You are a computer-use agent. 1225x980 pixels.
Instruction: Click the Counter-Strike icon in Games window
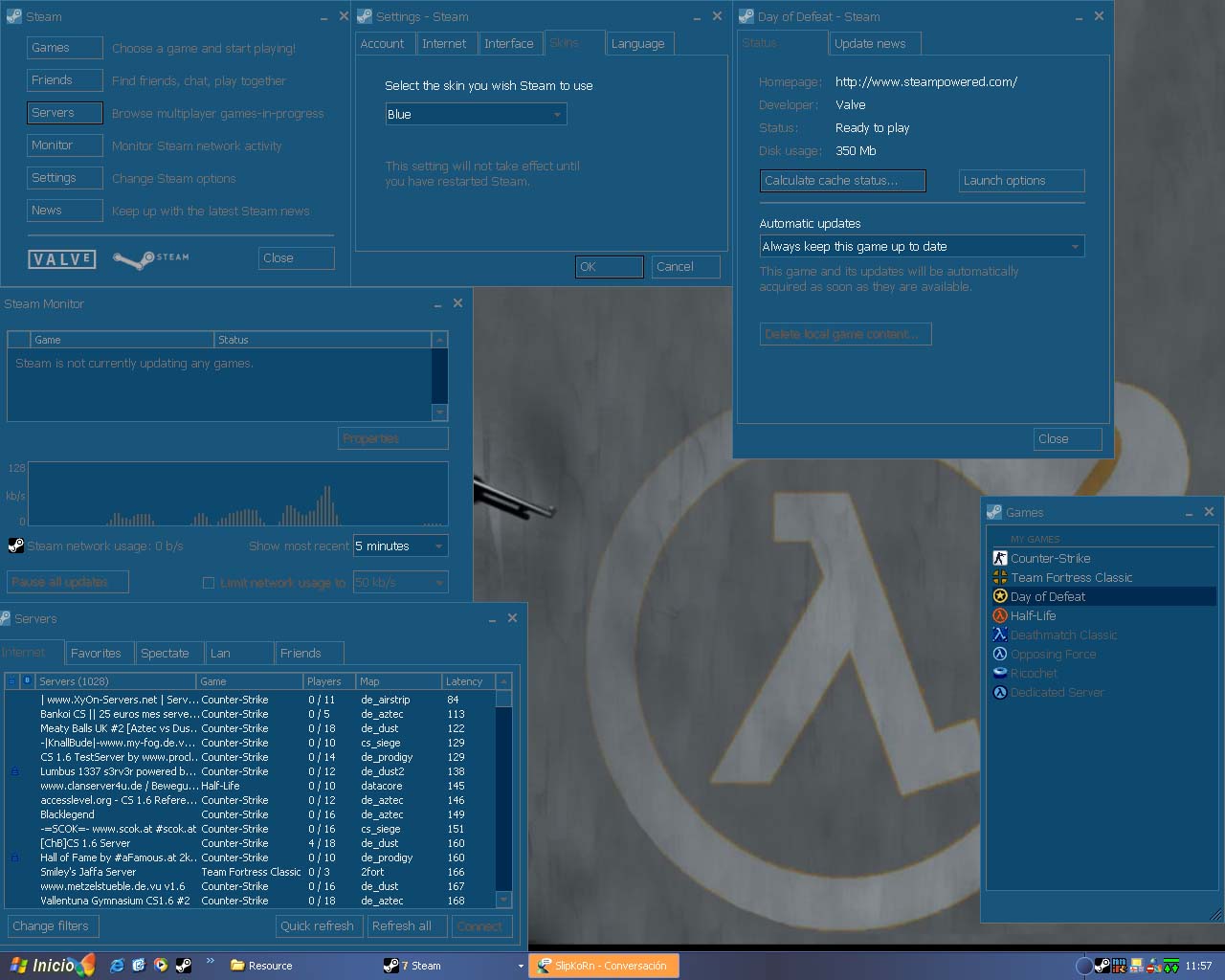(x=1000, y=558)
